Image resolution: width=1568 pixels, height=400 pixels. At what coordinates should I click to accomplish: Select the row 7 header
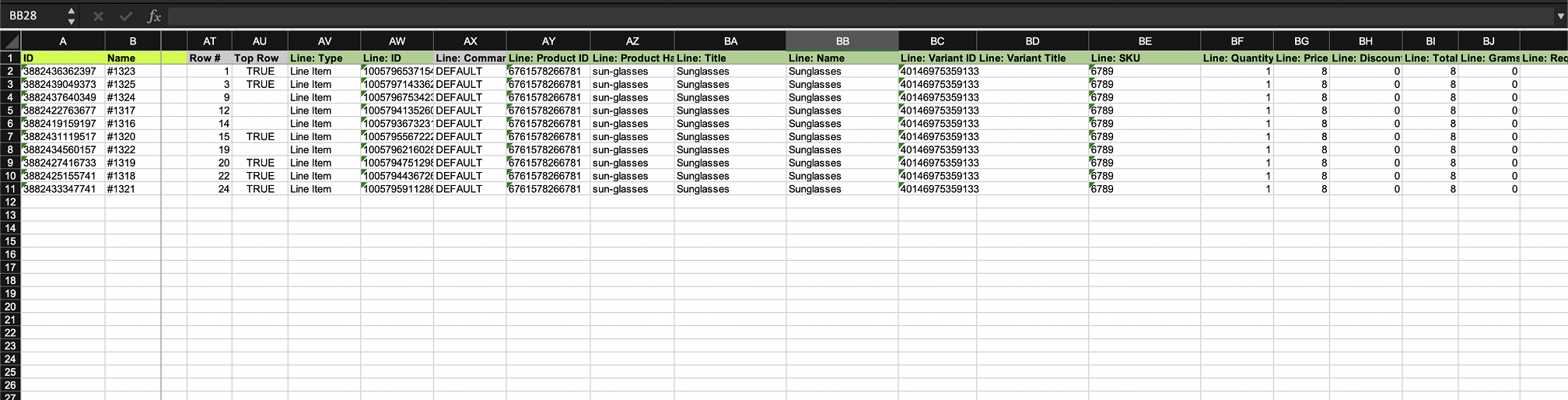[x=10, y=136]
